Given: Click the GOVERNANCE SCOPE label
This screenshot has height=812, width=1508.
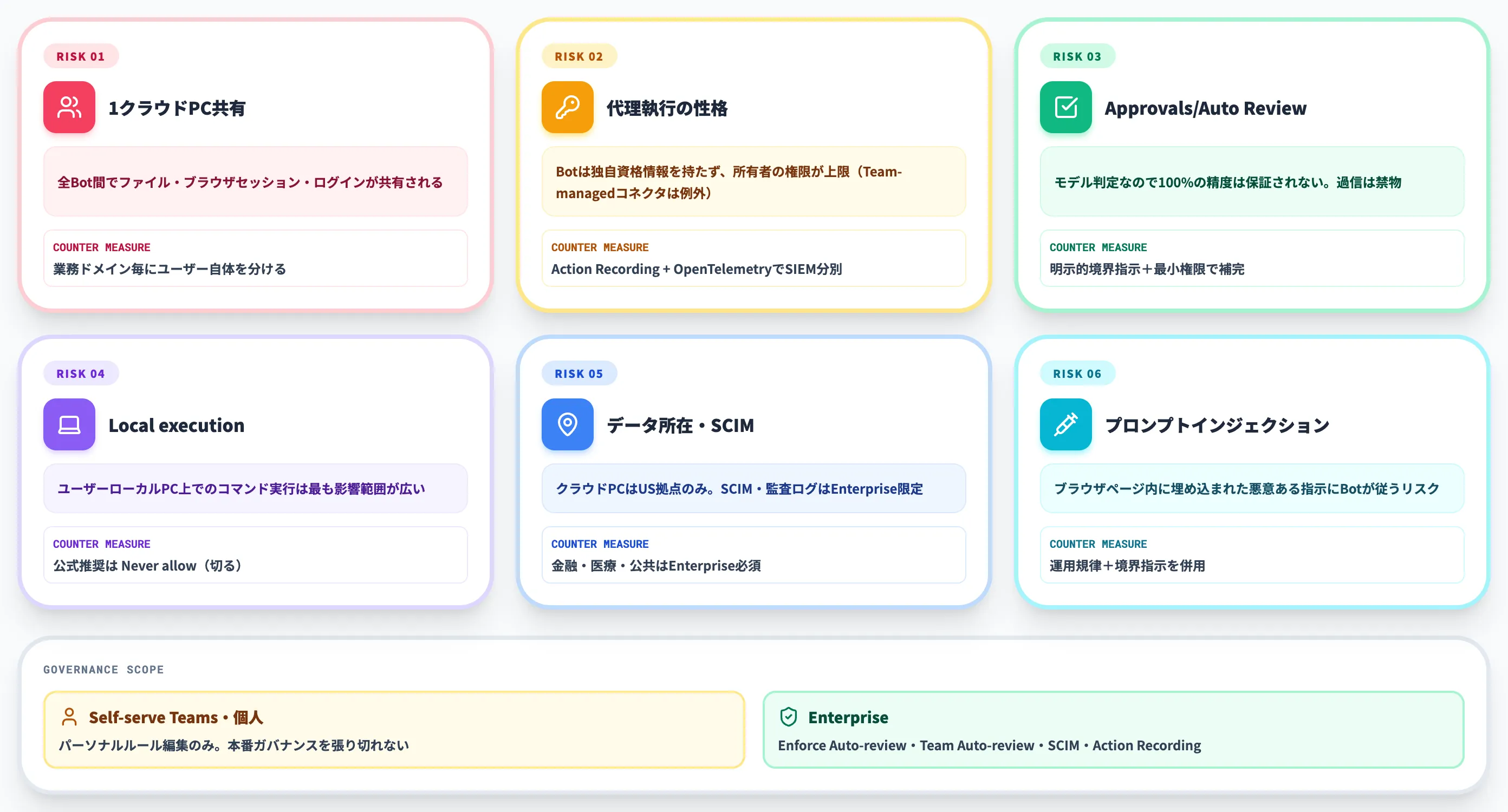Looking at the screenshot, I should point(103,669).
